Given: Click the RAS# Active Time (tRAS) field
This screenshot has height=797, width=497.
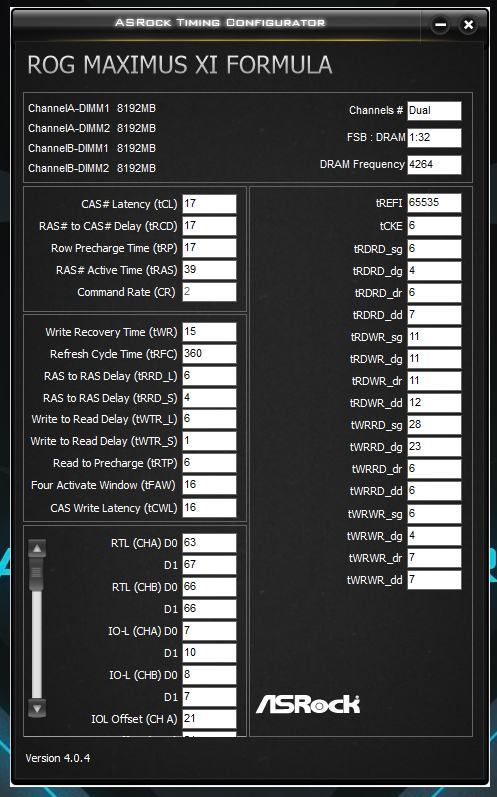Looking at the screenshot, I should (209, 270).
